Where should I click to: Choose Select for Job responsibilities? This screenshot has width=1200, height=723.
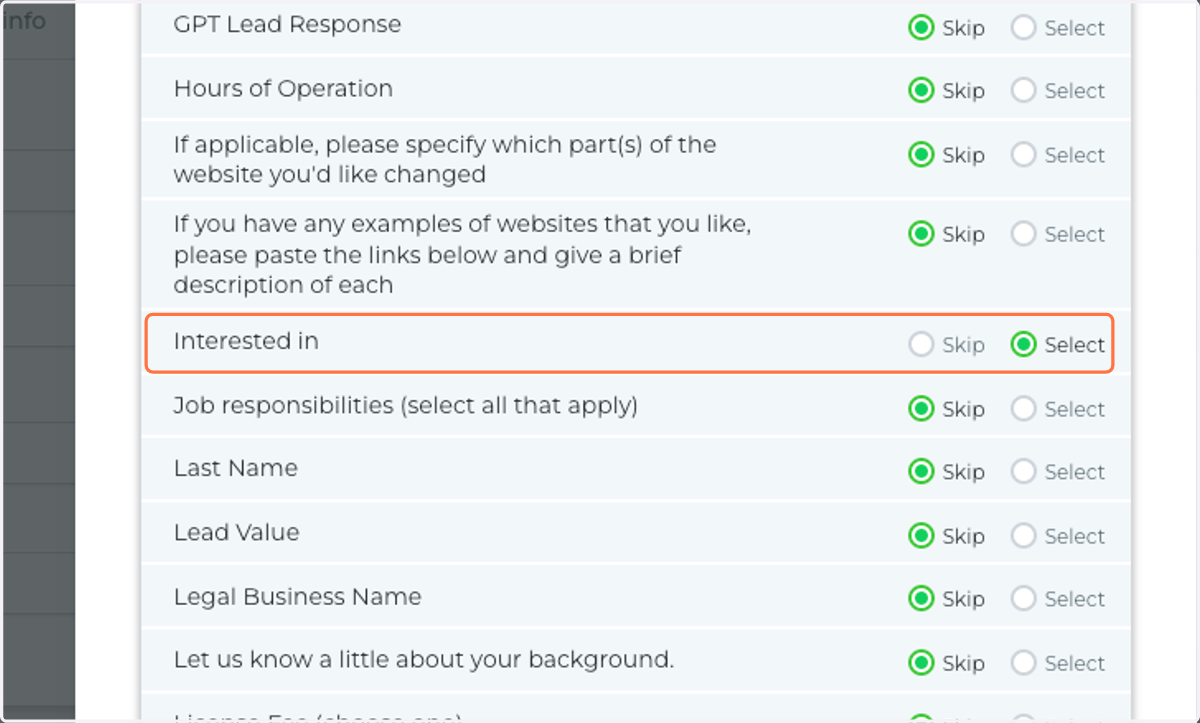pyautogui.click(x=1023, y=409)
